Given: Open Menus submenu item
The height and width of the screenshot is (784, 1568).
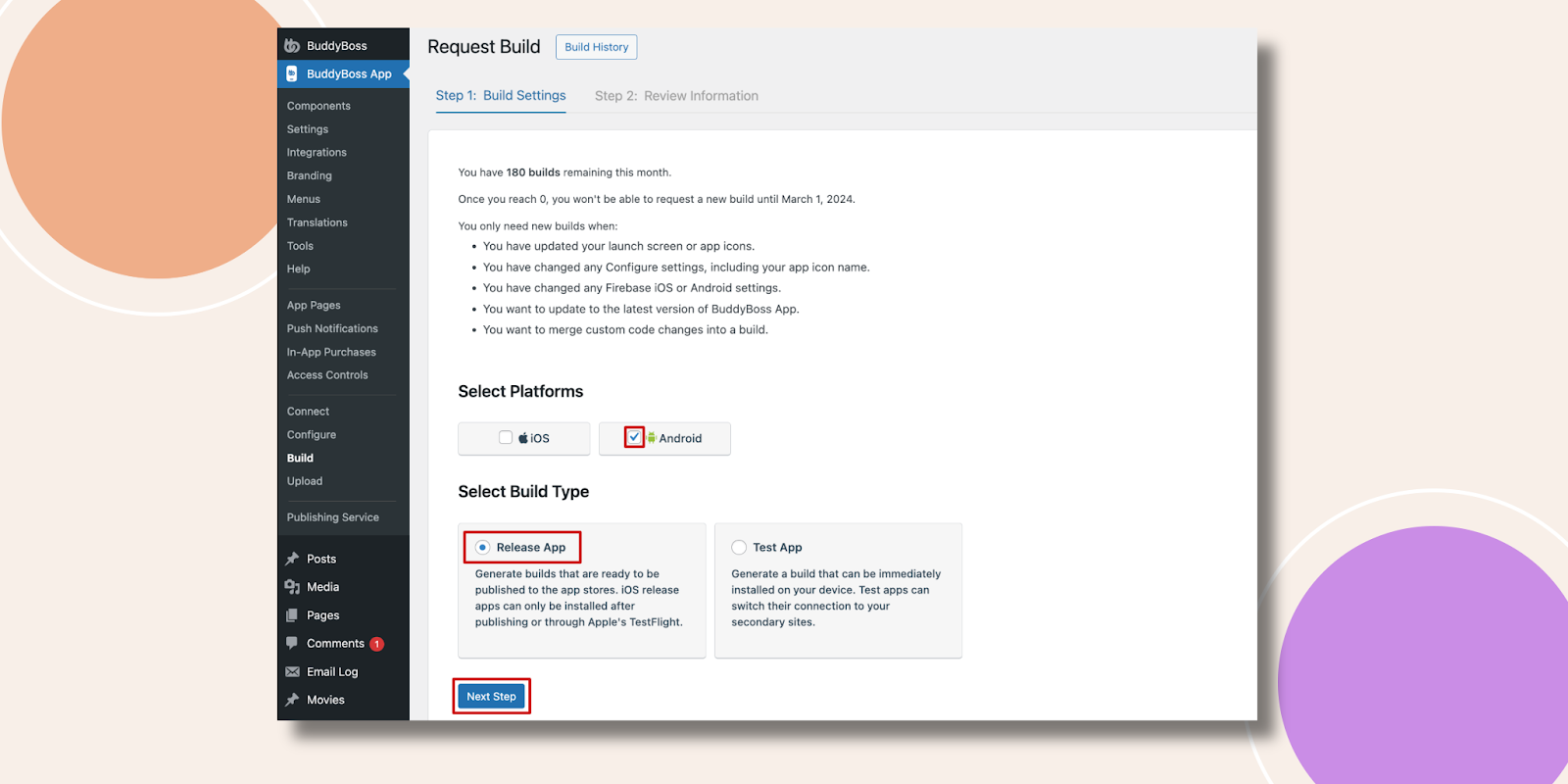Looking at the screenshot, I should 304,199.
